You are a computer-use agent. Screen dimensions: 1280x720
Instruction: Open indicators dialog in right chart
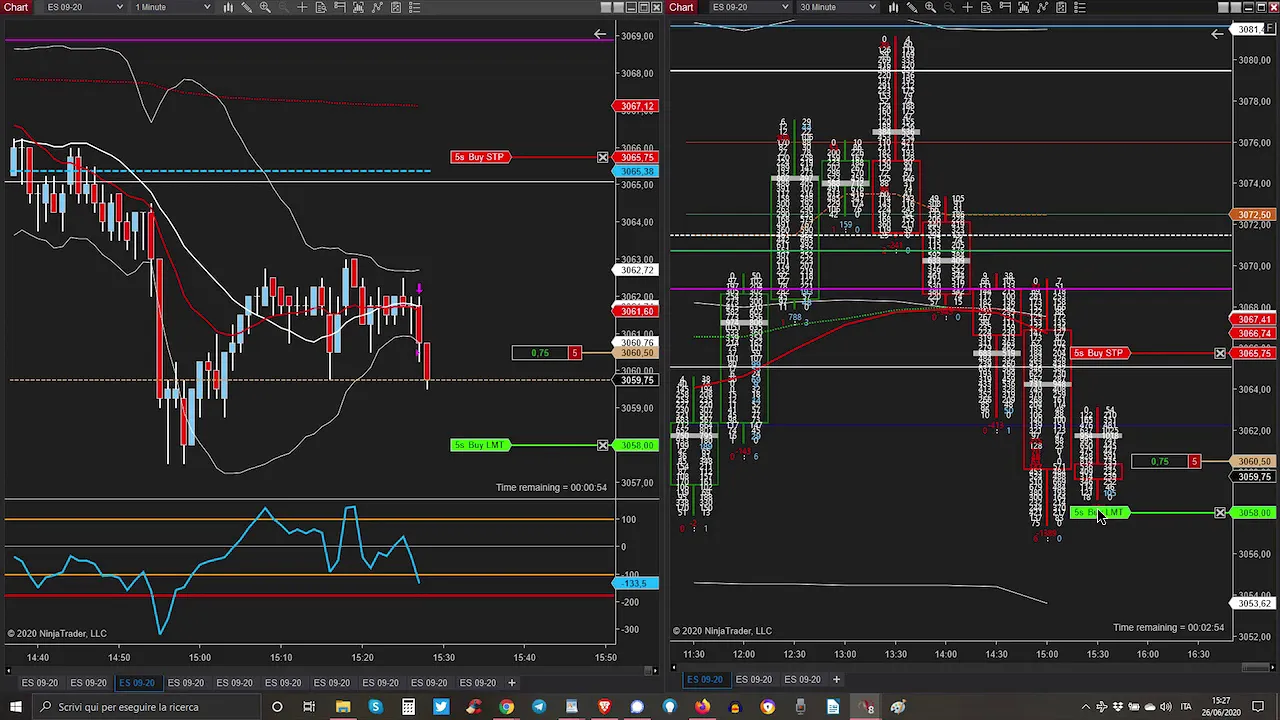(x=1042, y=7)
